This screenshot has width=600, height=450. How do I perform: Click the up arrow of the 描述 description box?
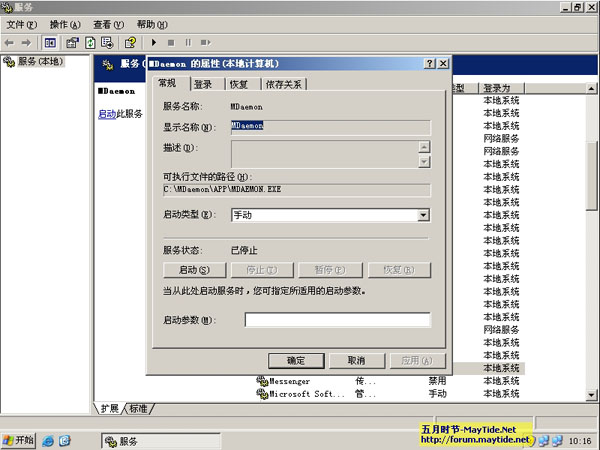424,146
